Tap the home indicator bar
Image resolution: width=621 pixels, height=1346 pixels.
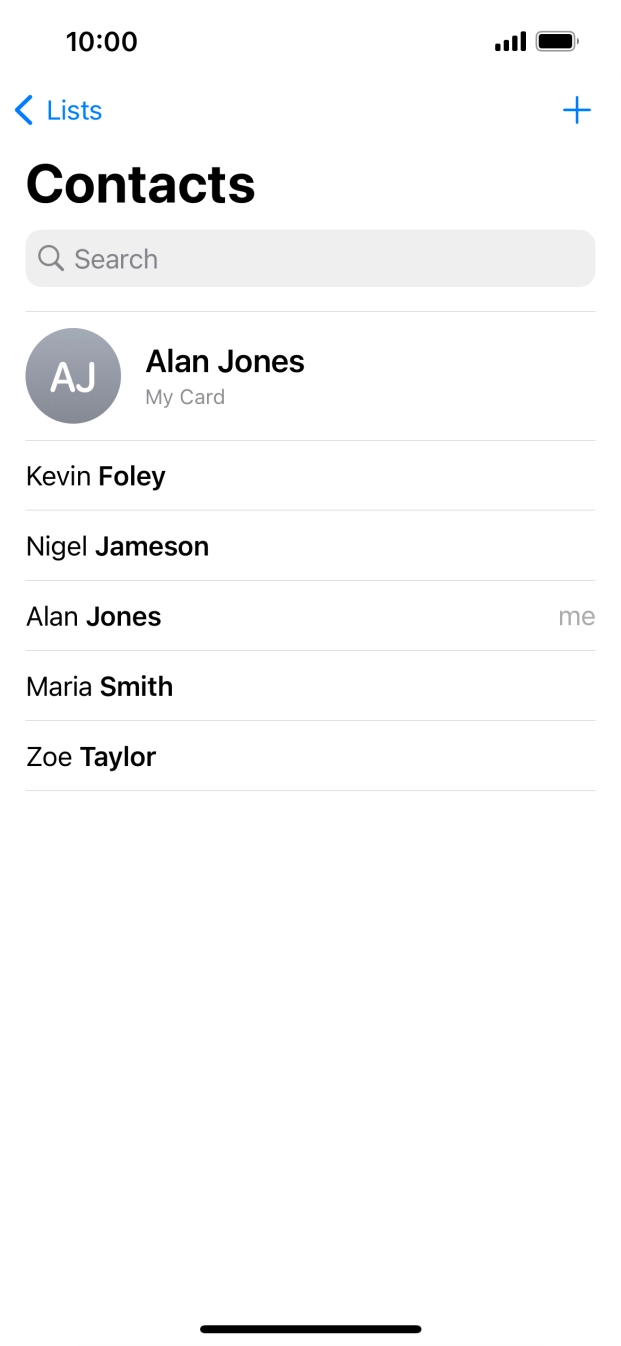click(x=310, y=1329)
